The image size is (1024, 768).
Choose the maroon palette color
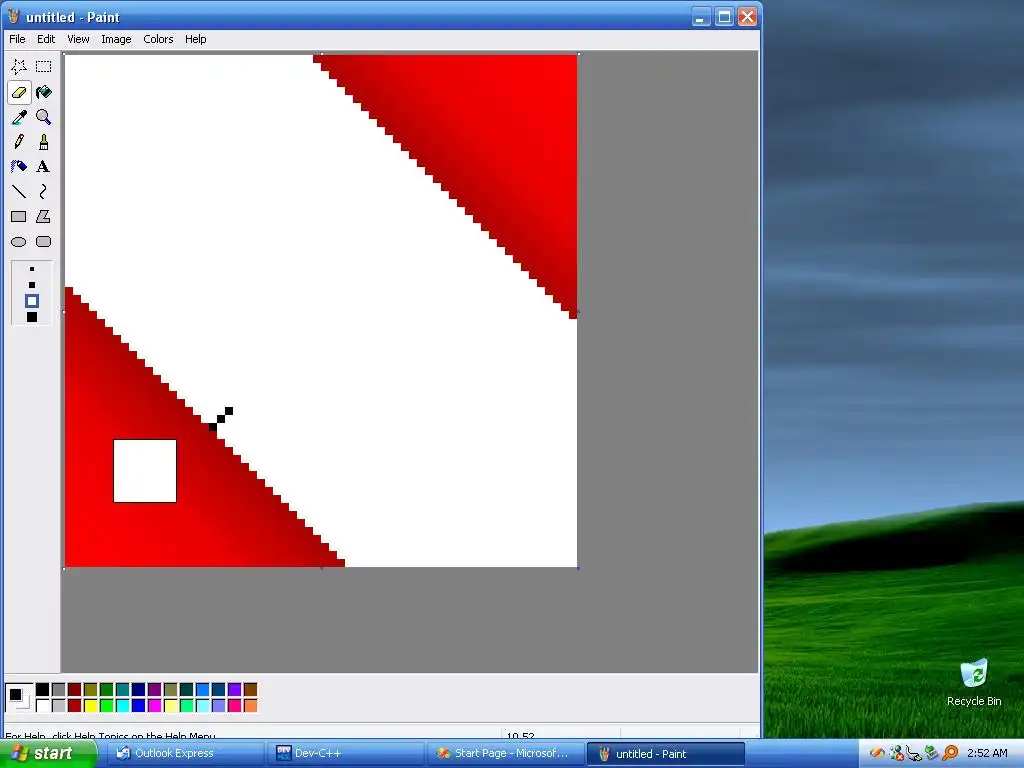74,690
